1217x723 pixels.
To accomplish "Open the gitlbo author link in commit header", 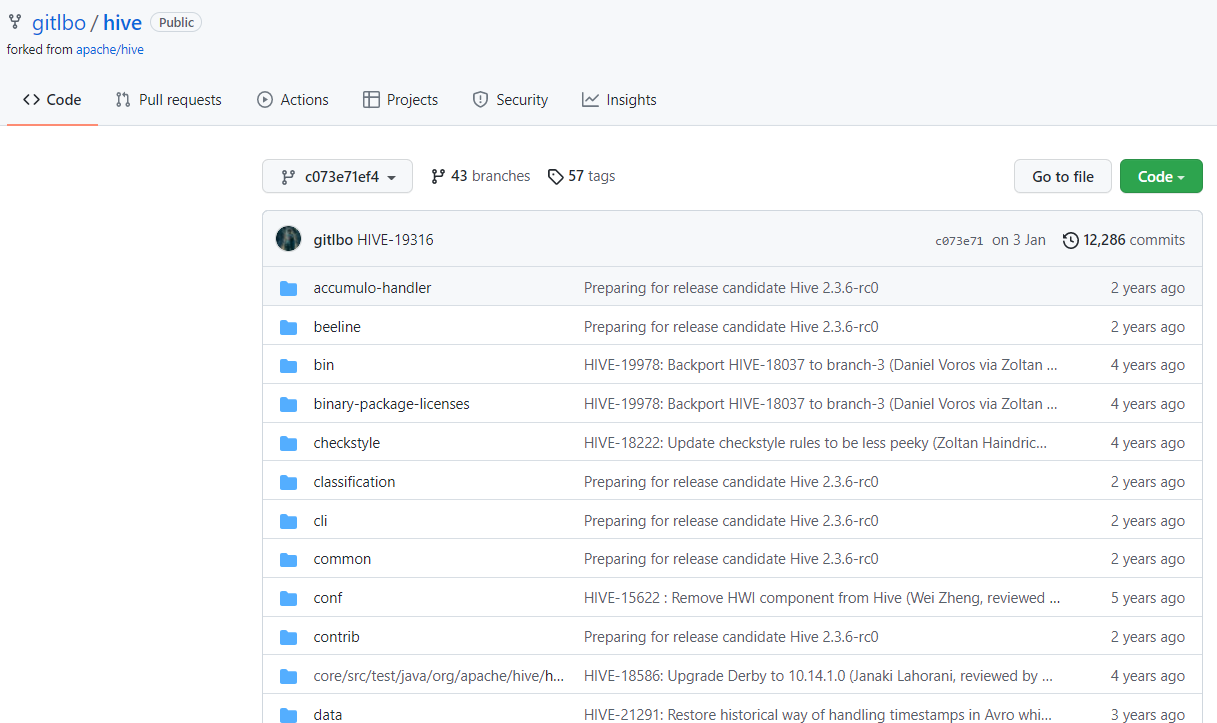I will (333, 240).
